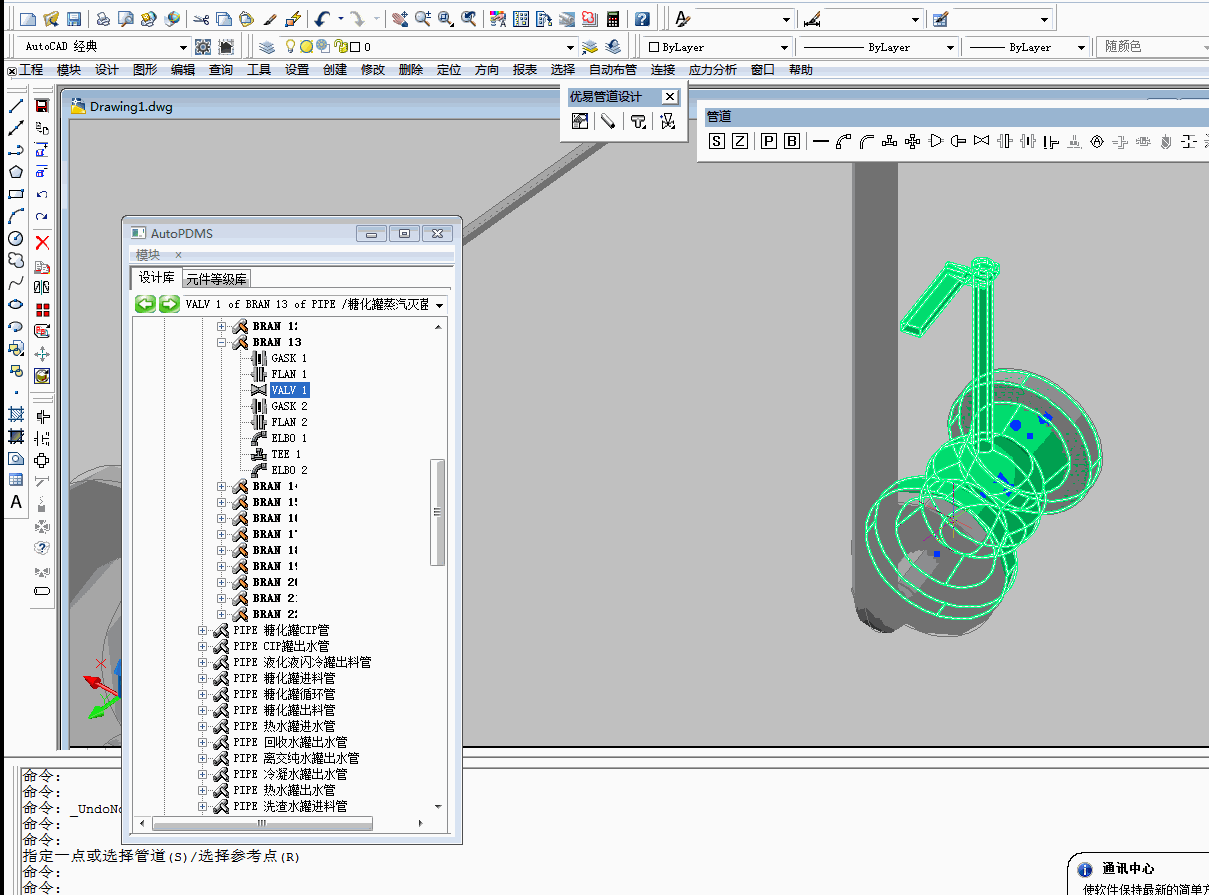Click the Z button in 管道 toolbar

(740, 141)
